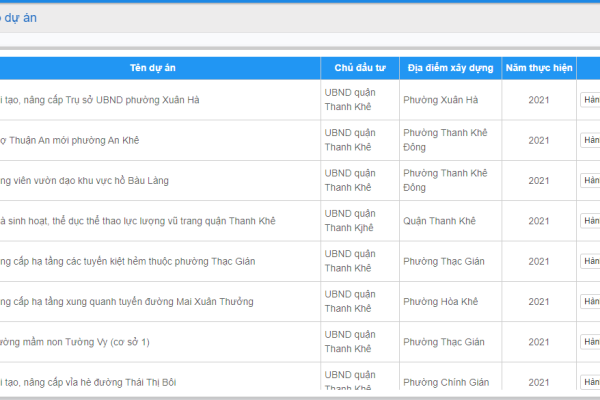
Task: Click year 2021 in the Xuân Hà row
Action: pos(539,100)
